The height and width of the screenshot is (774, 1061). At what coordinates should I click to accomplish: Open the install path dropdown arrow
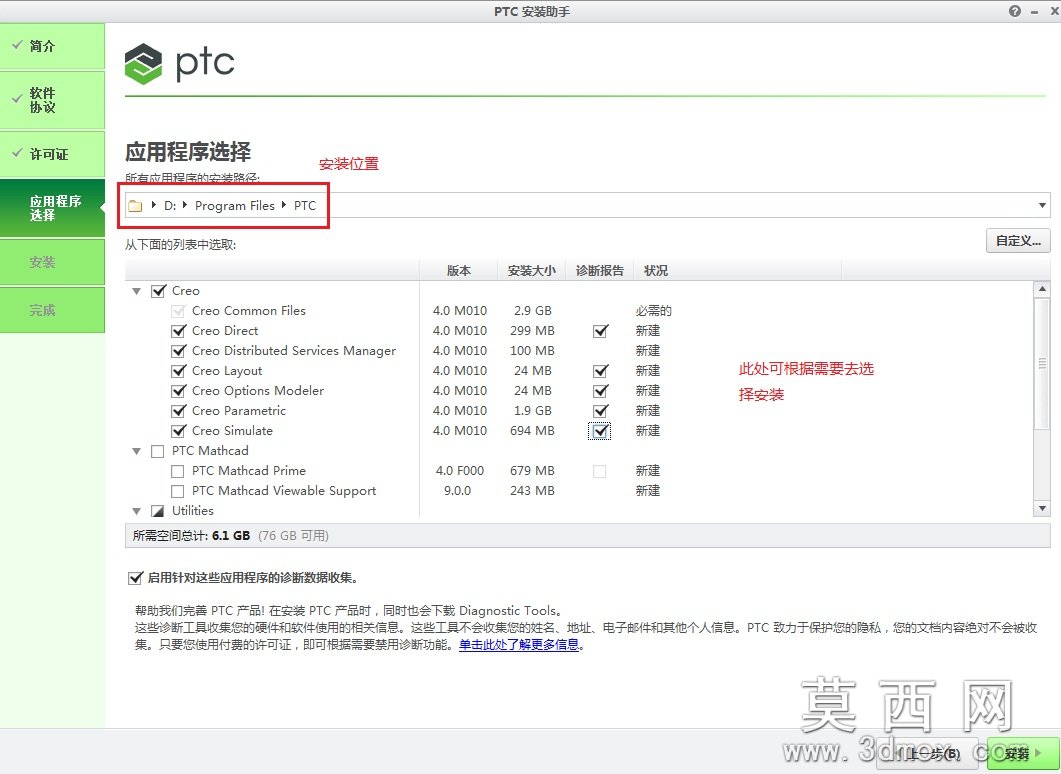coord(1042,206)
